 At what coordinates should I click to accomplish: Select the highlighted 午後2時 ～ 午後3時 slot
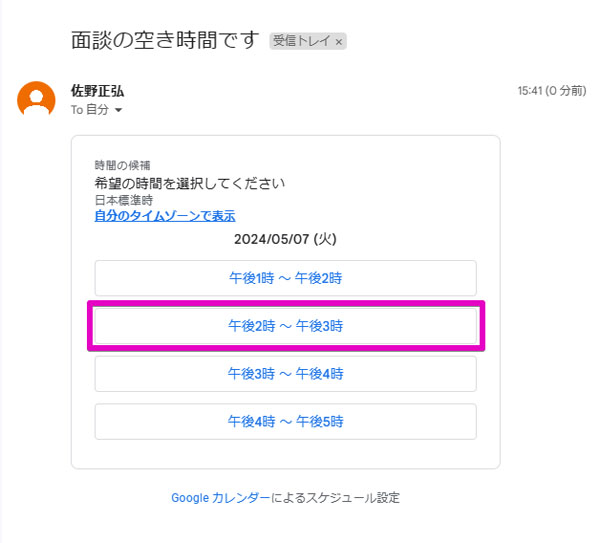pyautogui.click(x=285, y=326)
